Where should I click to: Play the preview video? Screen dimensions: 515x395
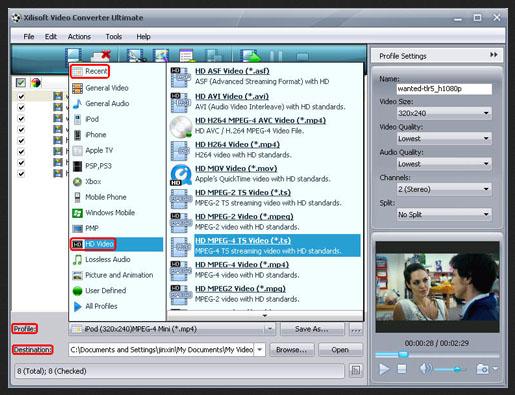pos(384,369)
